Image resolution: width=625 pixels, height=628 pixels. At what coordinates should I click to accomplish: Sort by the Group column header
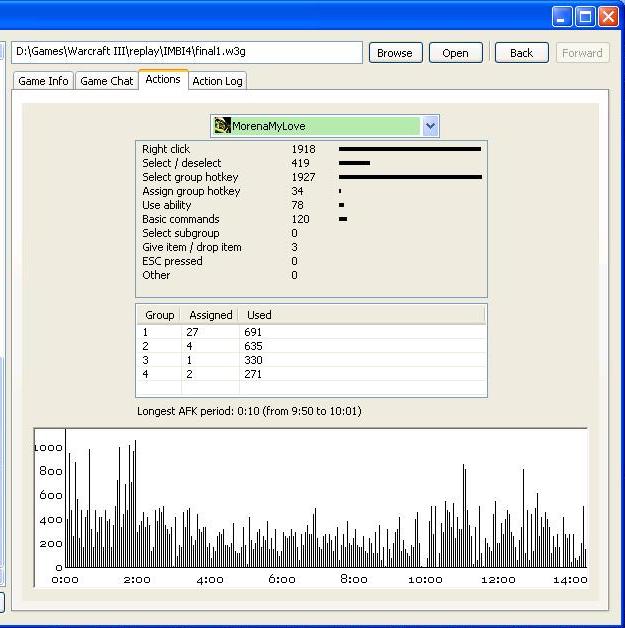click(159, 315)
